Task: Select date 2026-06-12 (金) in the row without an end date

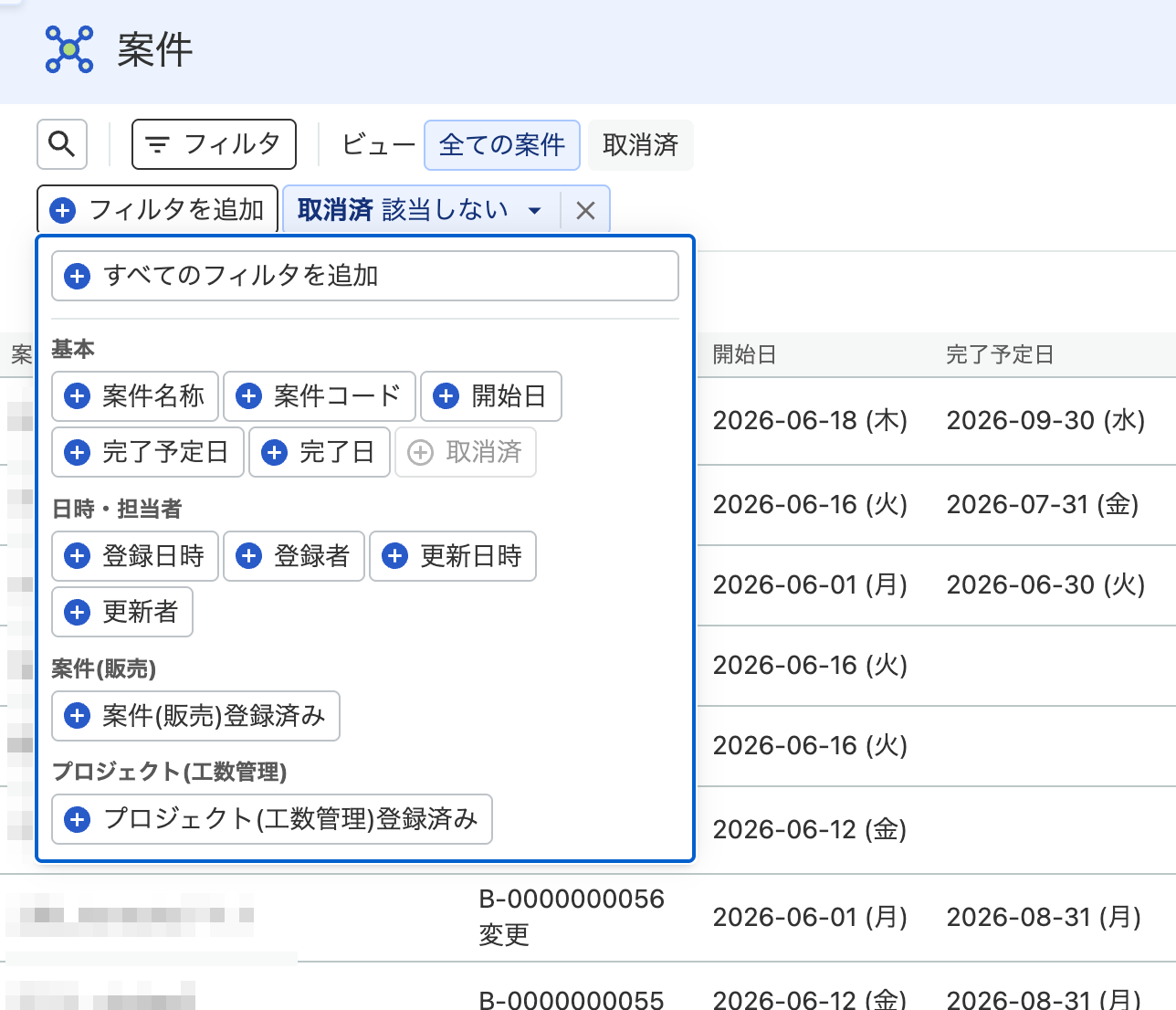Action: (x=810, y=829)
